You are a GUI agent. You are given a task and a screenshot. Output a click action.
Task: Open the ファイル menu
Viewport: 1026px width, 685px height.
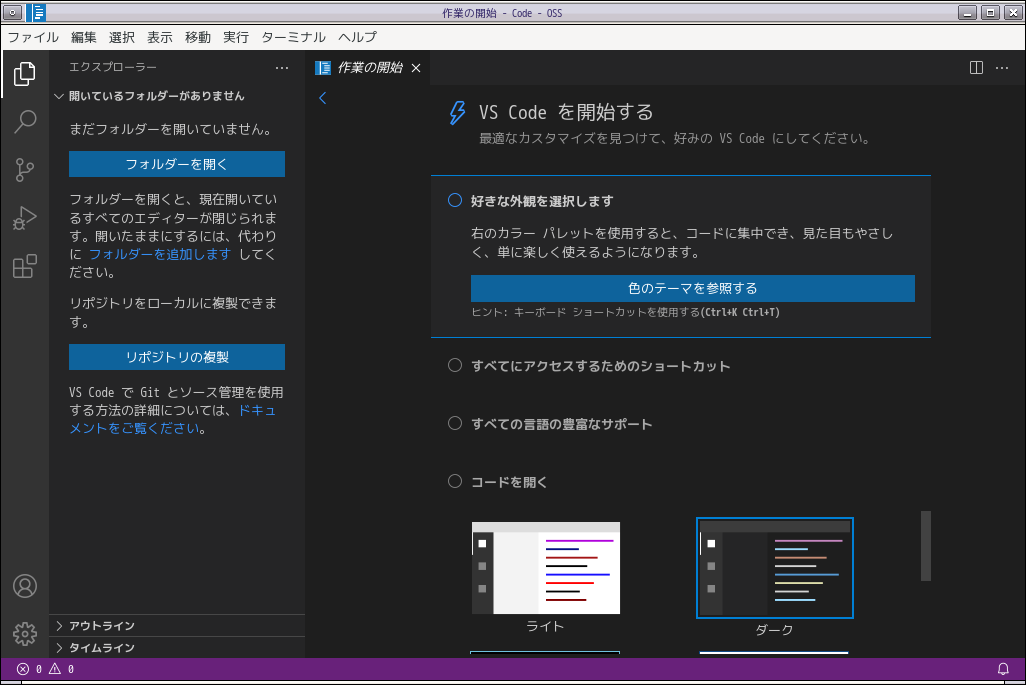click(x=33, y=37)
